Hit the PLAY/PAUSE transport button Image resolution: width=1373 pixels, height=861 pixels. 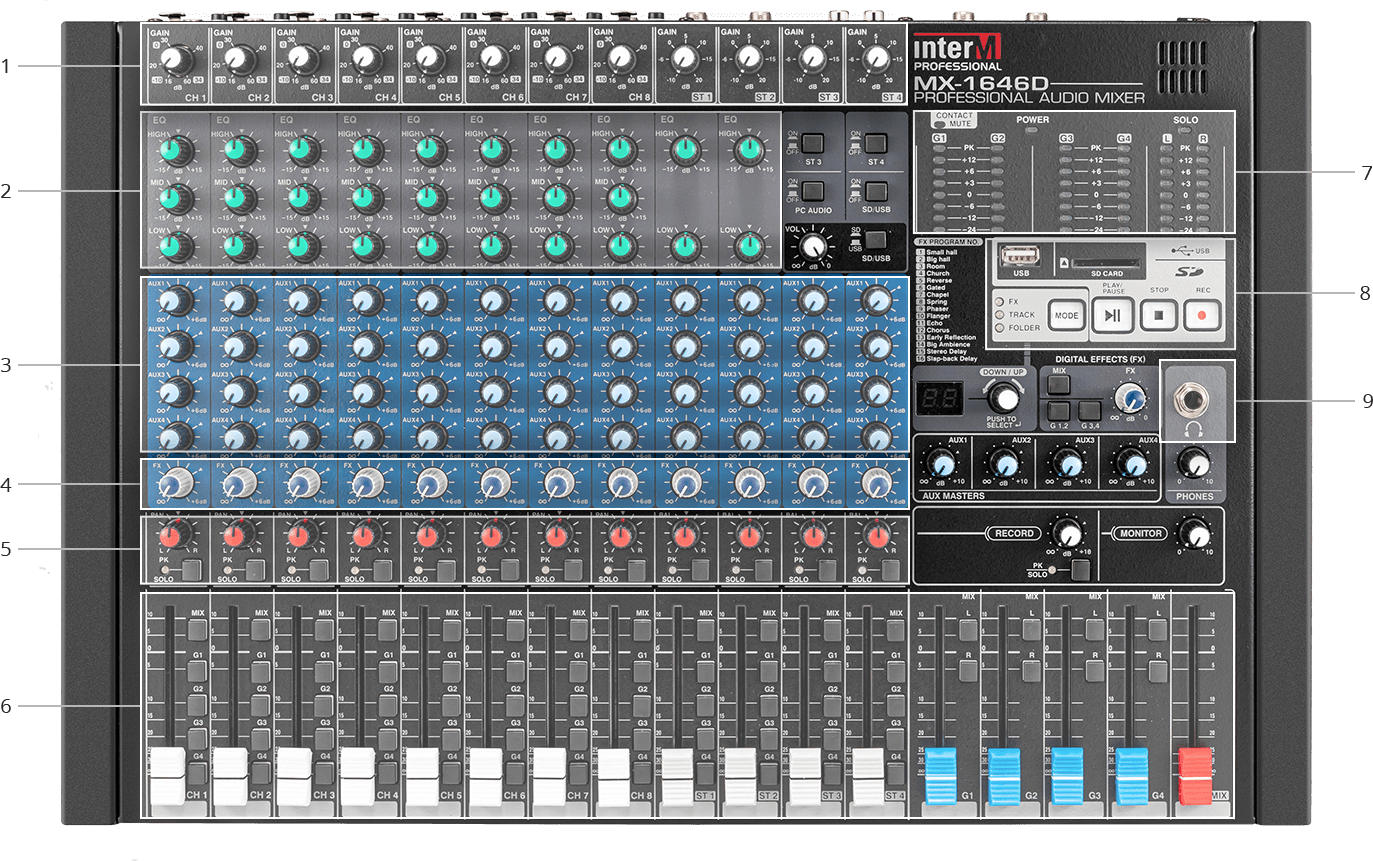(x=1112, y=314)
